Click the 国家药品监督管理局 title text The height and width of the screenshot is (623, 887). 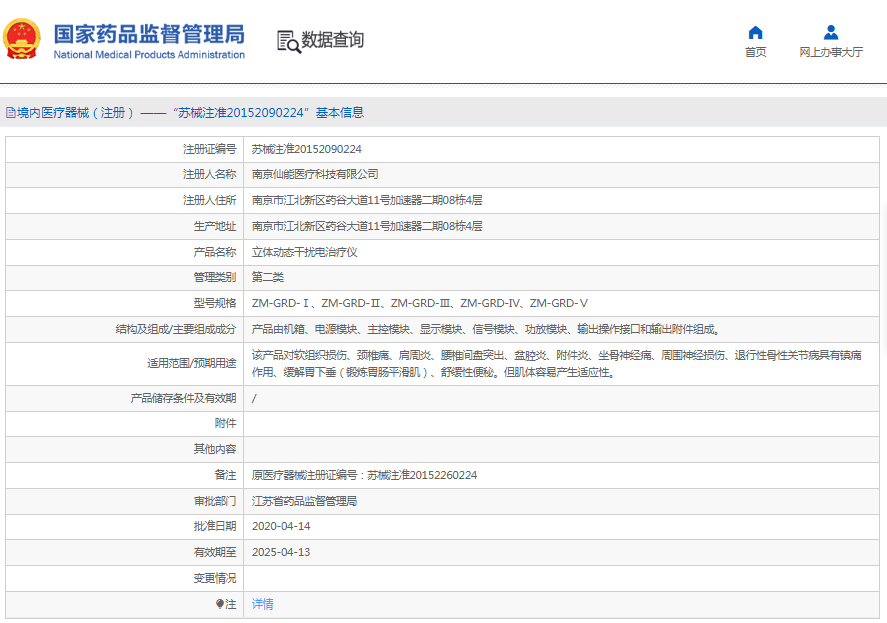[x=149, y=34]
